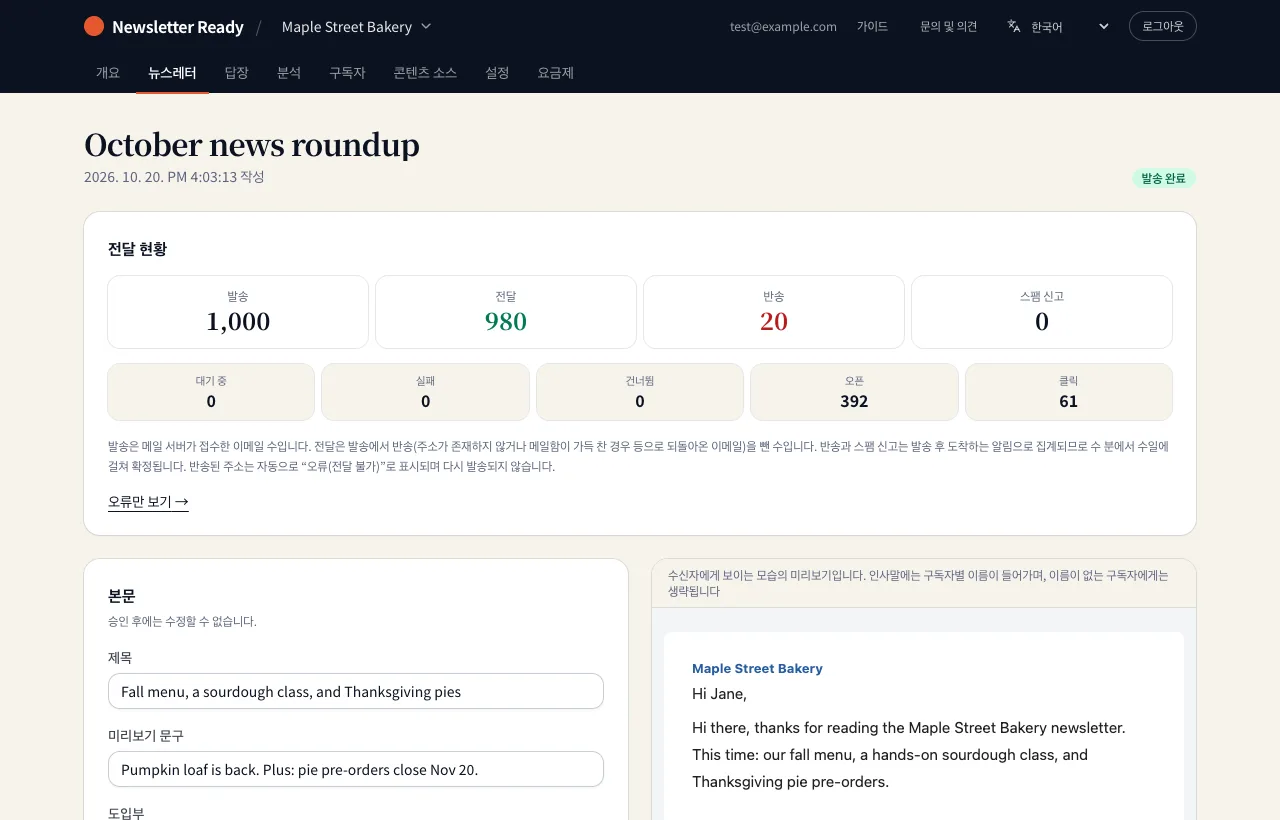Click the test@example.com account email

(x=783, y=27)
